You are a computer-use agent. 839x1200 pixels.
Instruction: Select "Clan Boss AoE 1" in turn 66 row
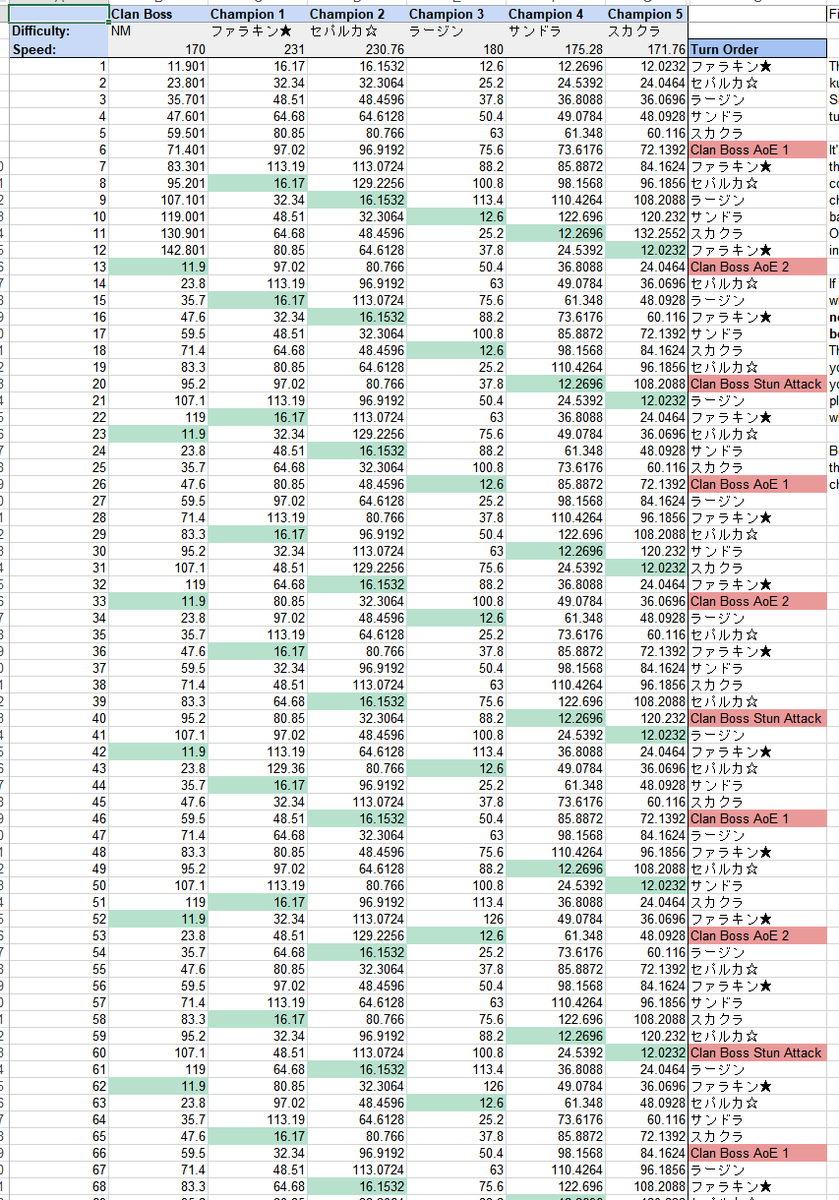coord(757,1153)
